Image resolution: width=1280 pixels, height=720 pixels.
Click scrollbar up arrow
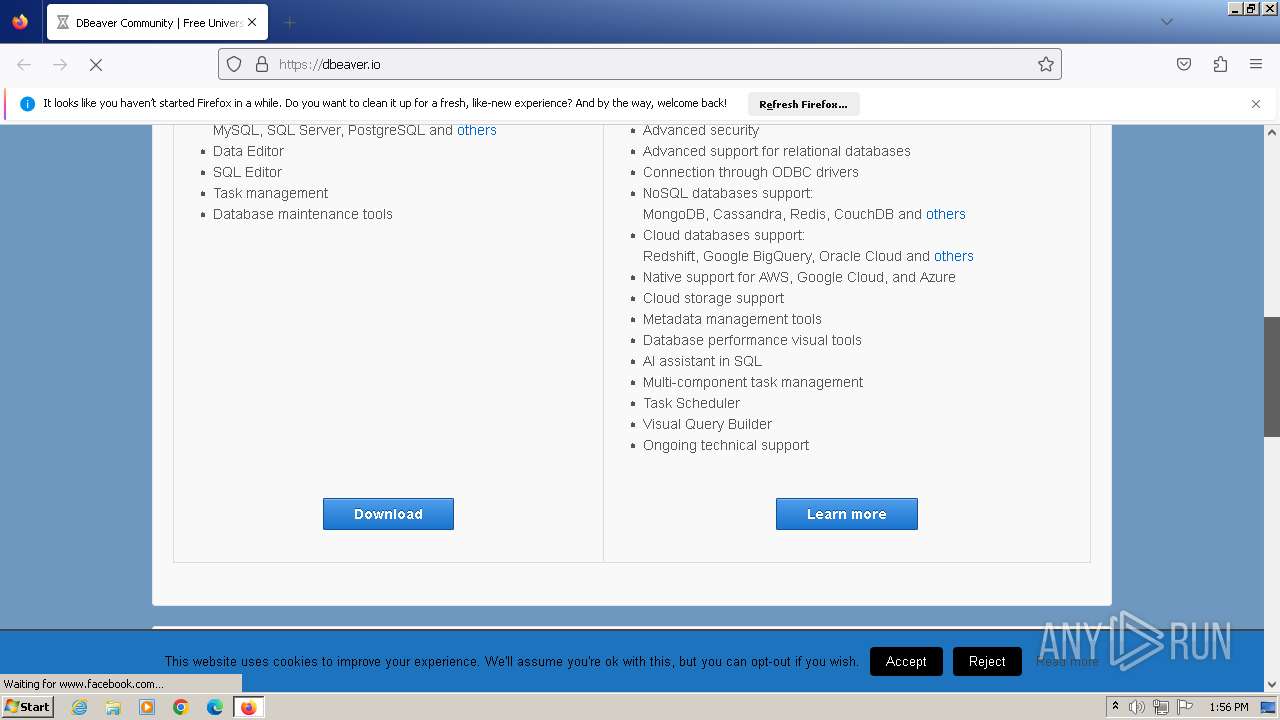point(1272,132)
